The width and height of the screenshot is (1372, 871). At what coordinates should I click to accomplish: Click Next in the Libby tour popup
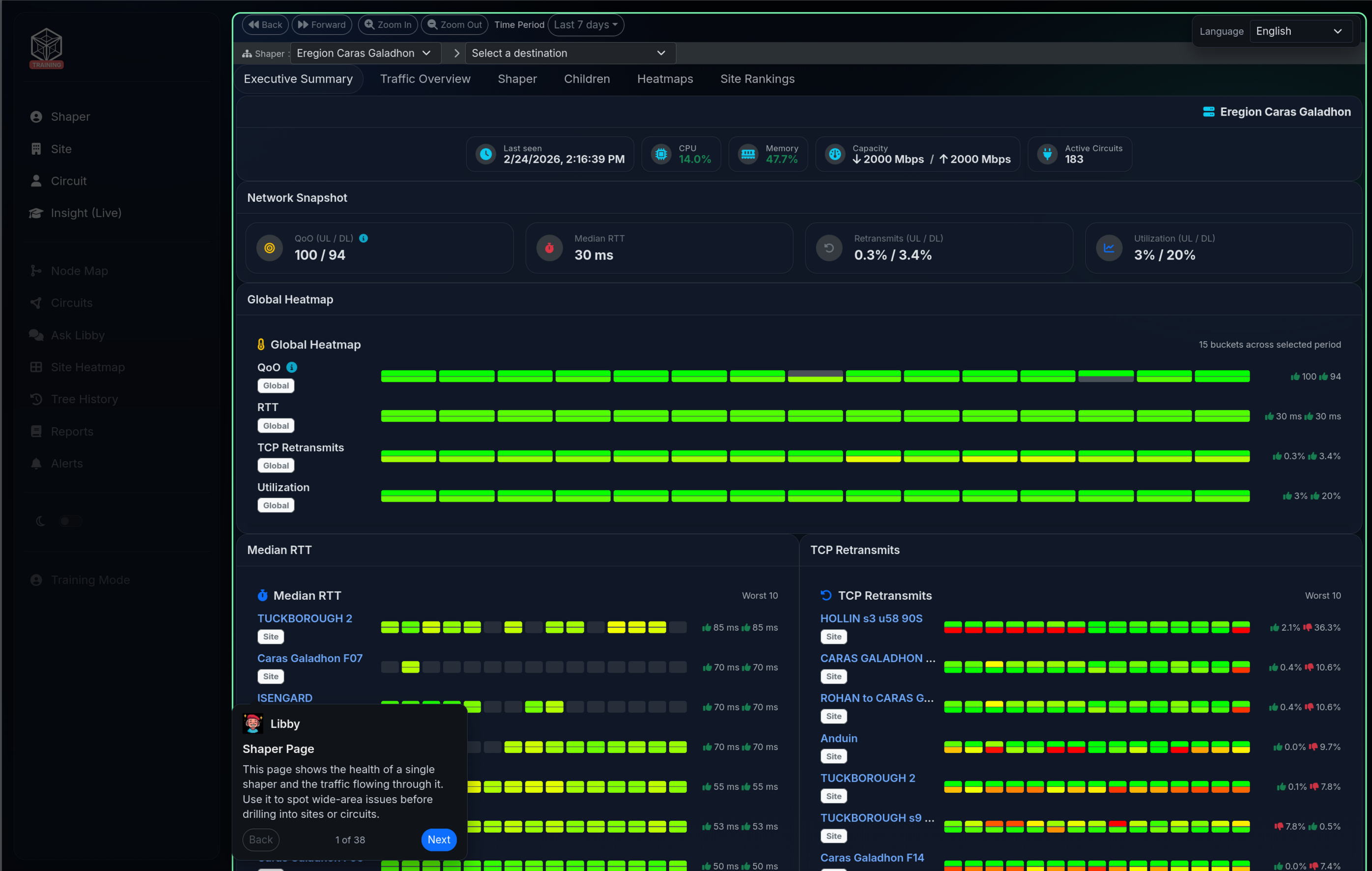click(439, 840)
